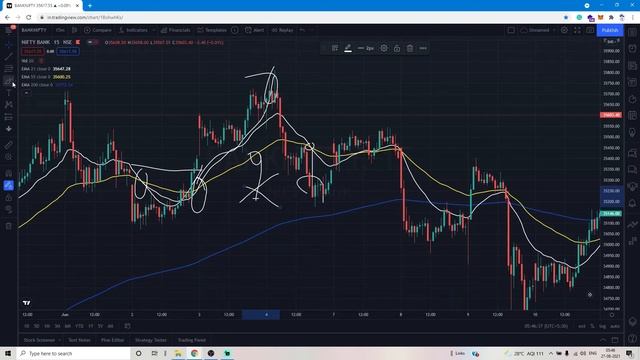Click the blue Buy price button

(68, 51)
